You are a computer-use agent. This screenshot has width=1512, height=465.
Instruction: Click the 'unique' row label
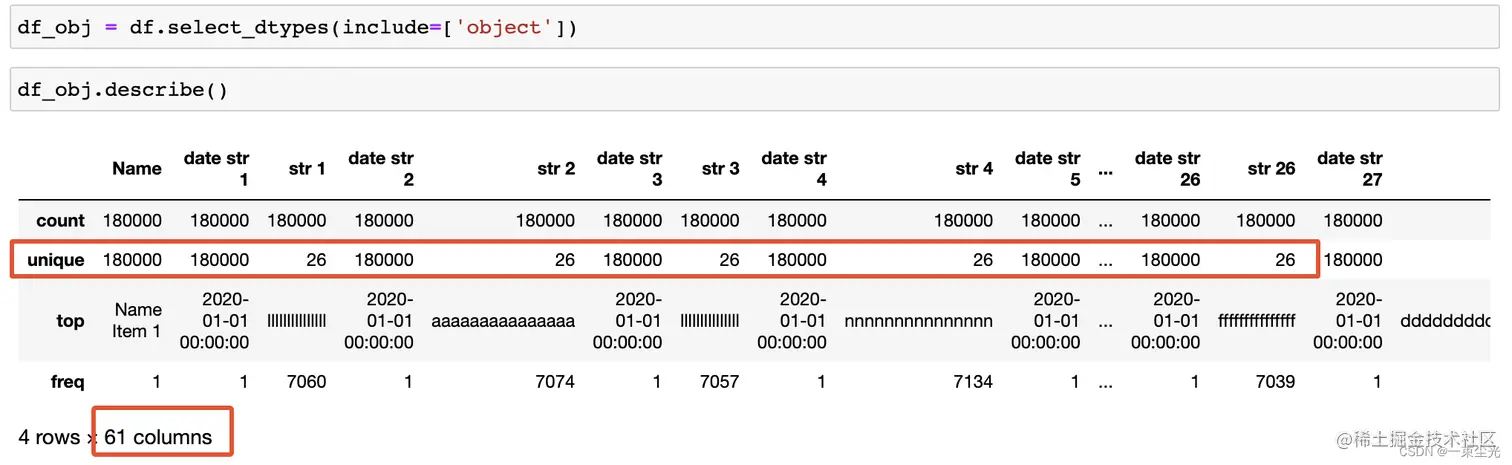(56, 259)
